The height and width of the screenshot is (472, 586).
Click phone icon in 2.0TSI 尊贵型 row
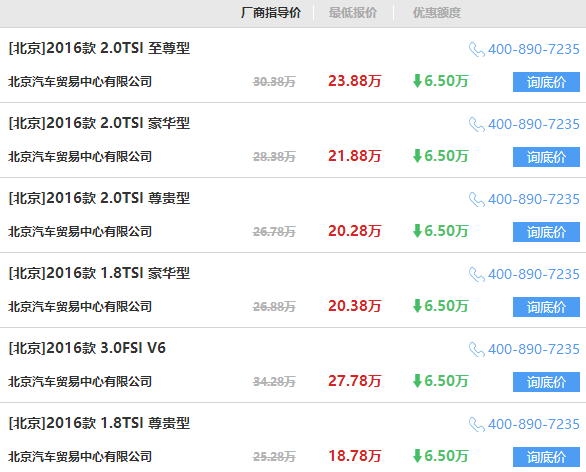(476, 200)
